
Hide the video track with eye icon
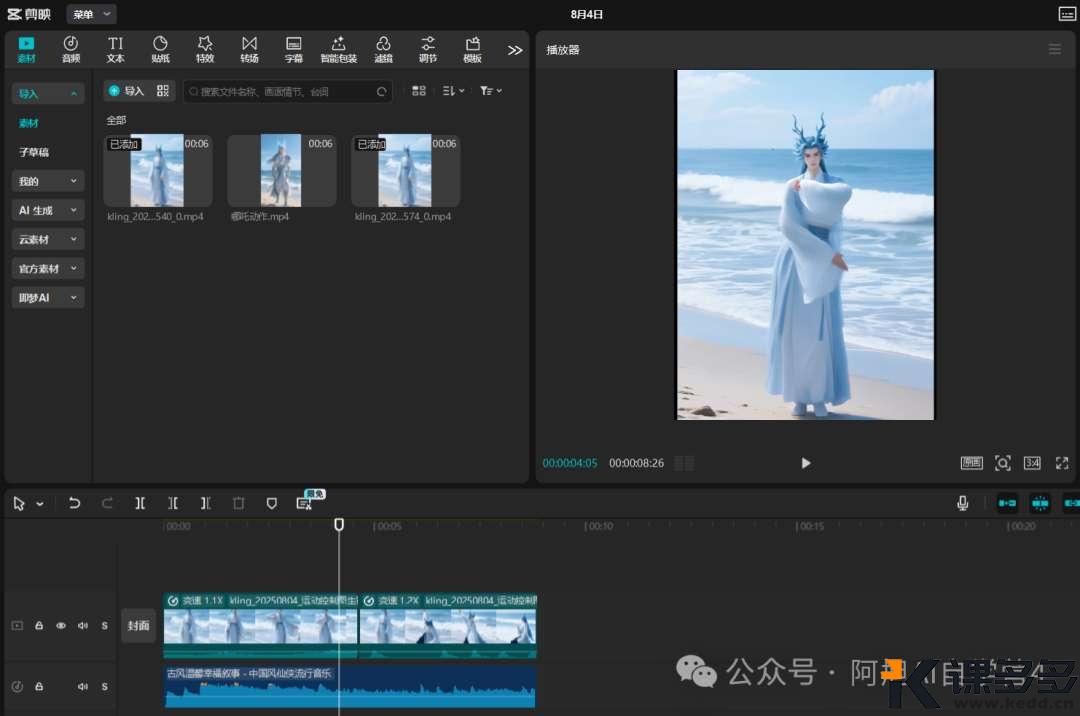61,626
